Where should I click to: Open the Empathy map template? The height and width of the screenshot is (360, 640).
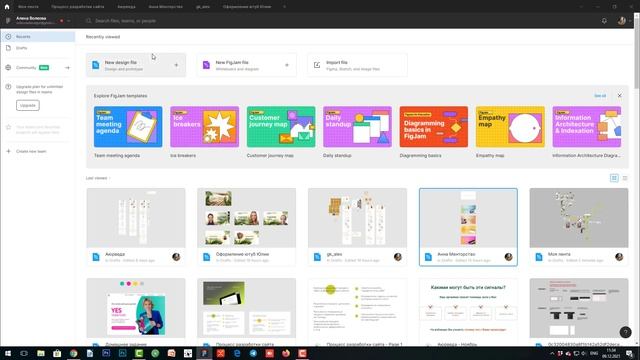point(510,127)
